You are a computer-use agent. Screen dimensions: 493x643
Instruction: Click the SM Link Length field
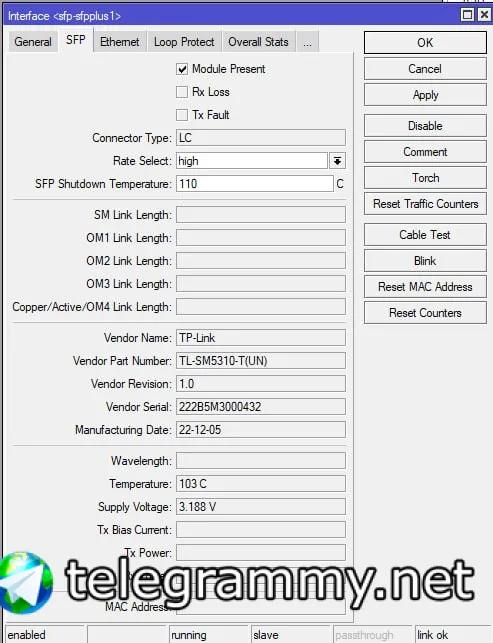pyautogui.click(x=261, y=215)
